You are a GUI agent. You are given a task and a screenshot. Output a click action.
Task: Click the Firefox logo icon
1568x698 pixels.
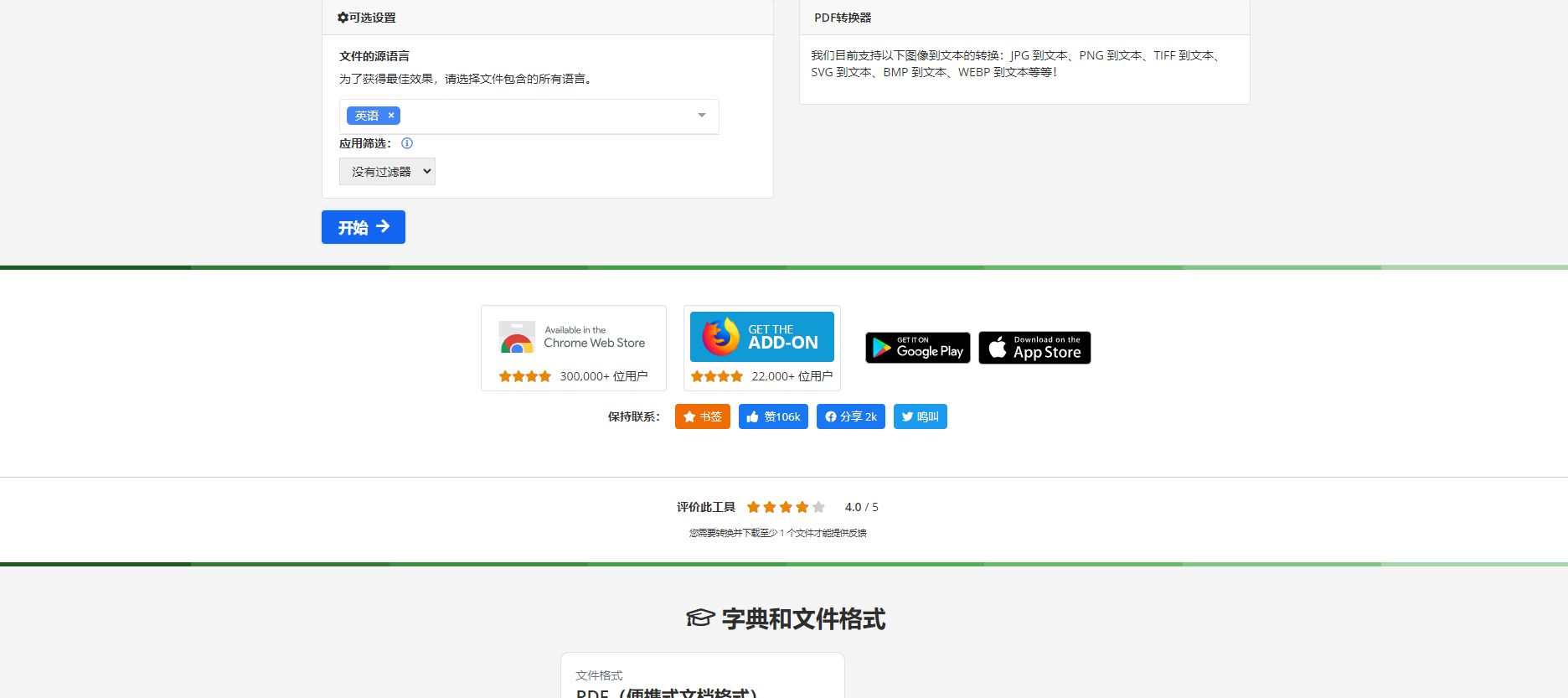pos(720,337)
